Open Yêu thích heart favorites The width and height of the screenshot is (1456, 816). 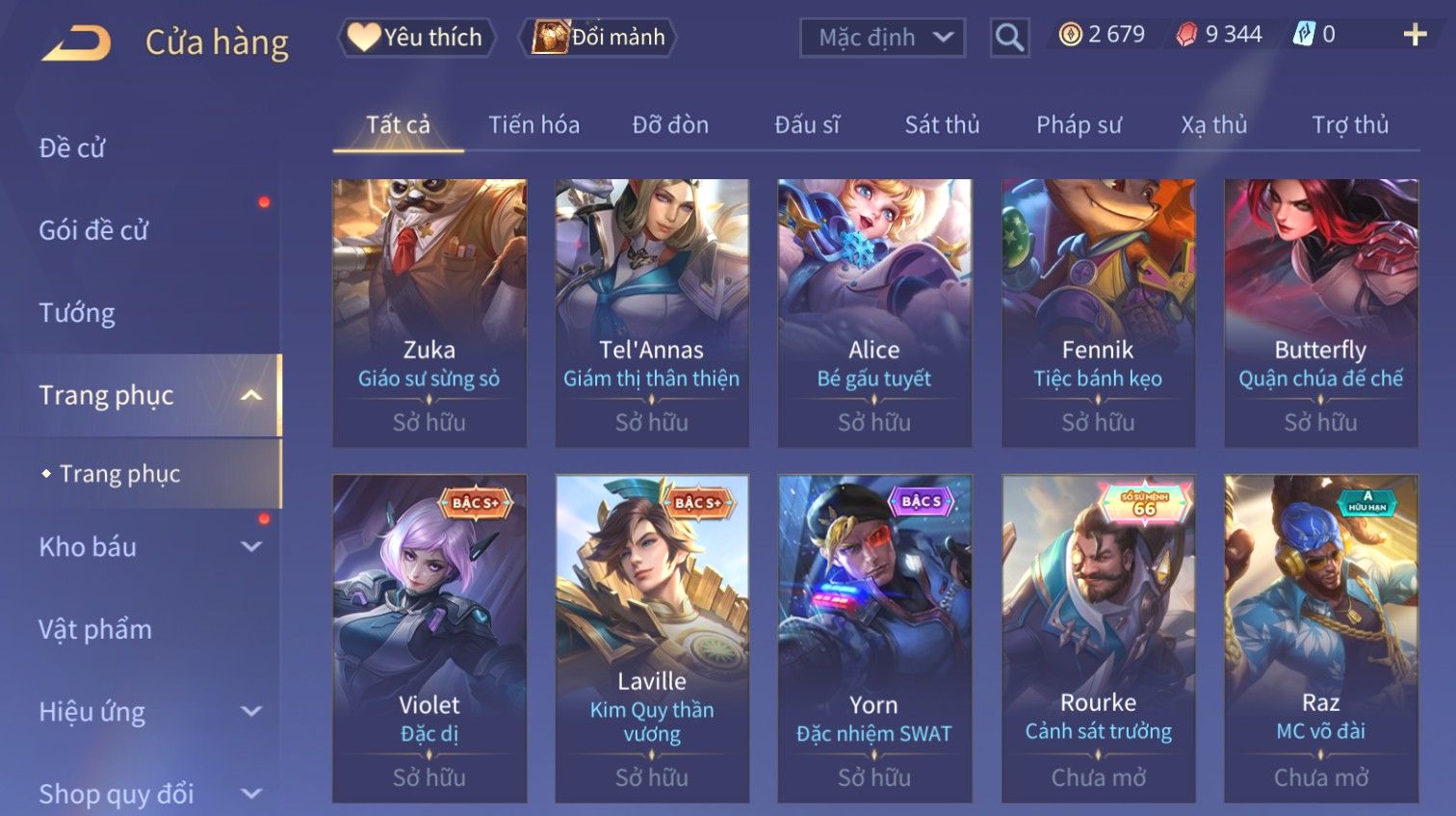tap(416, 38)
